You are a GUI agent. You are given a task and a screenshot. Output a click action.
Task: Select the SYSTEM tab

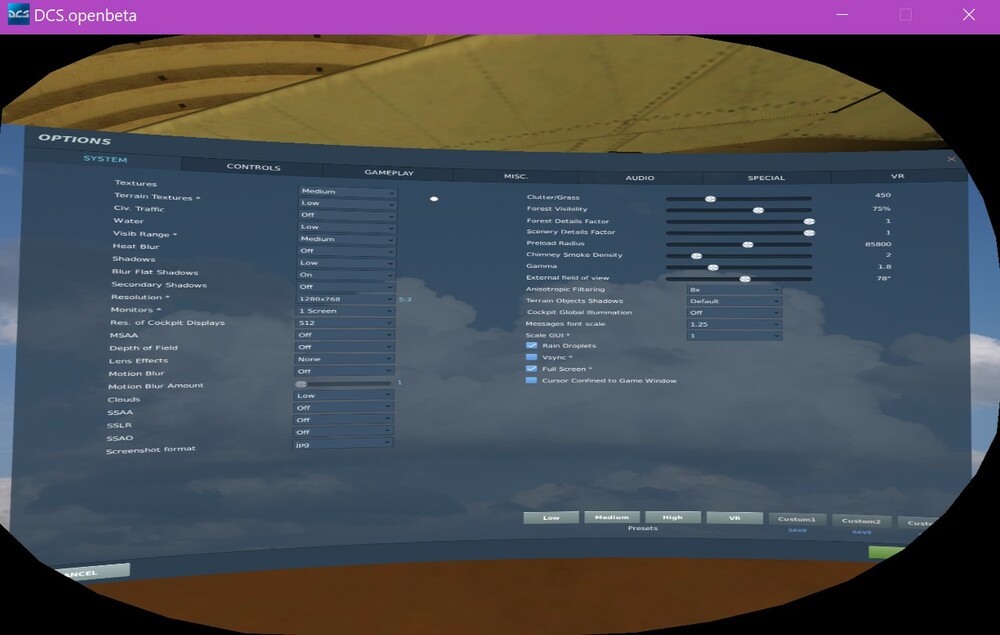[x=105, y=159]
